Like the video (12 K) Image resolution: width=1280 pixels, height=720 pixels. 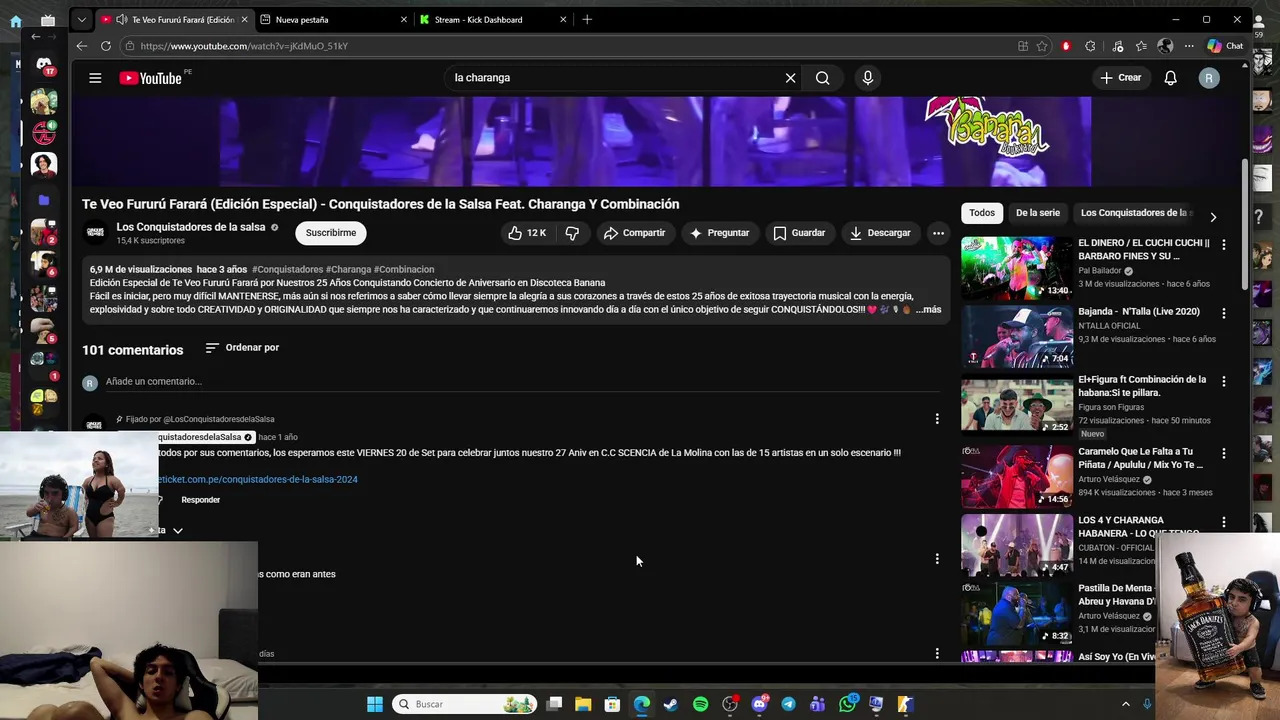[x=526, y=233]
